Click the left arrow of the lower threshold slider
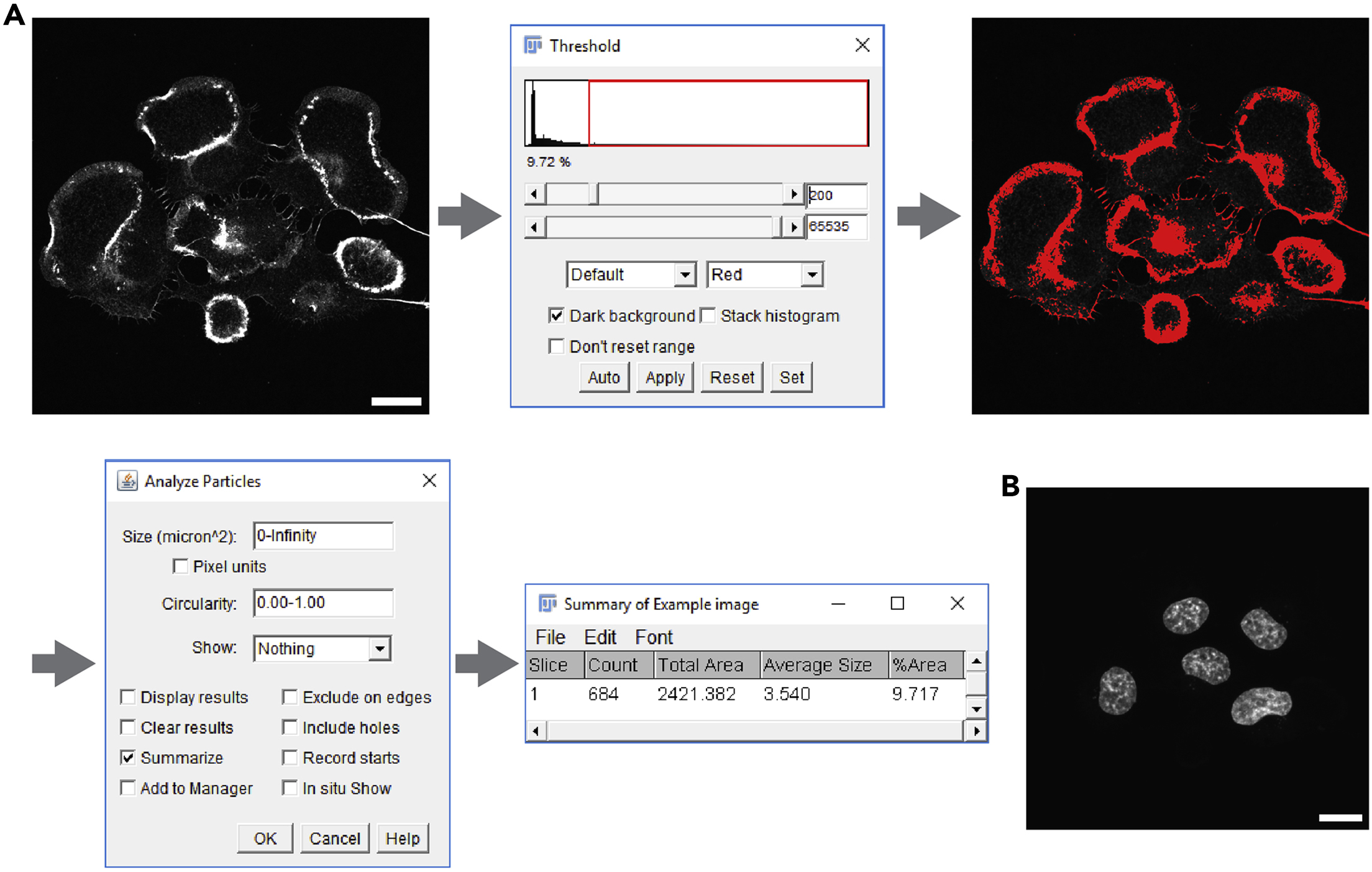 click(x=534, y=193)
